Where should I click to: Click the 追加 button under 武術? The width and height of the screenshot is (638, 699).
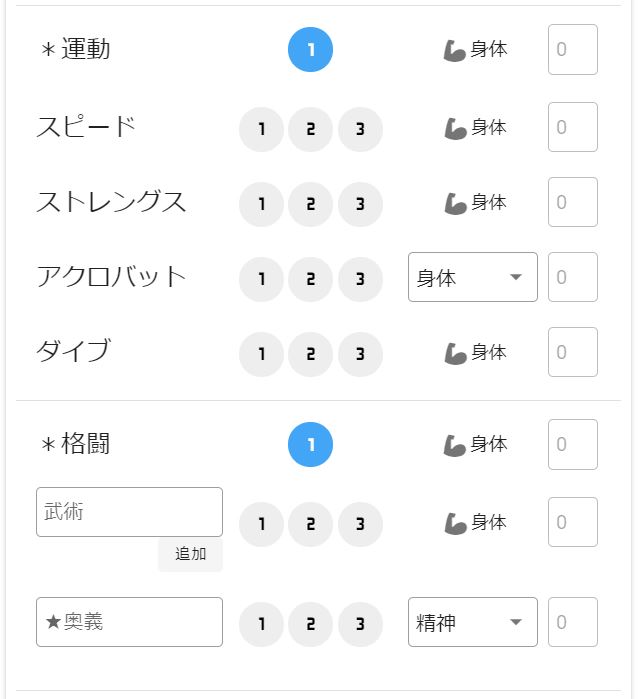(190, 554)
